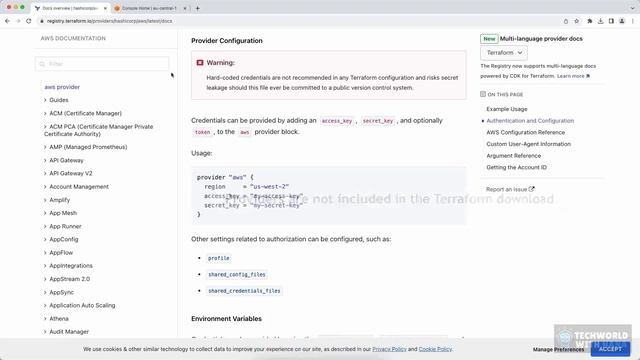Expand ACM PCA section in sidebar

98,130
